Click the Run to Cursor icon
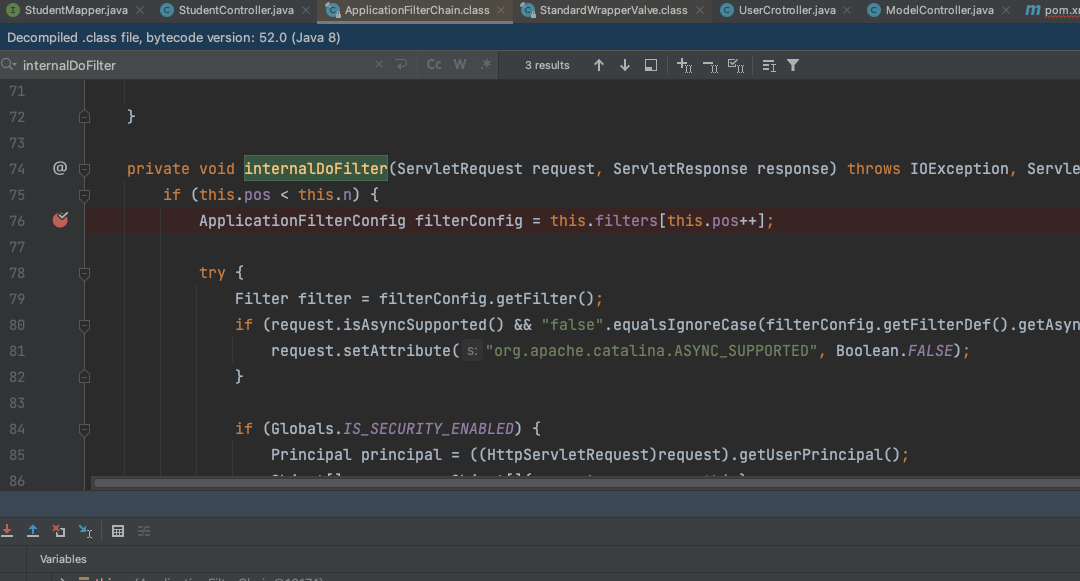This screenshot has height=581, width=1080. (x=85, y=531)
